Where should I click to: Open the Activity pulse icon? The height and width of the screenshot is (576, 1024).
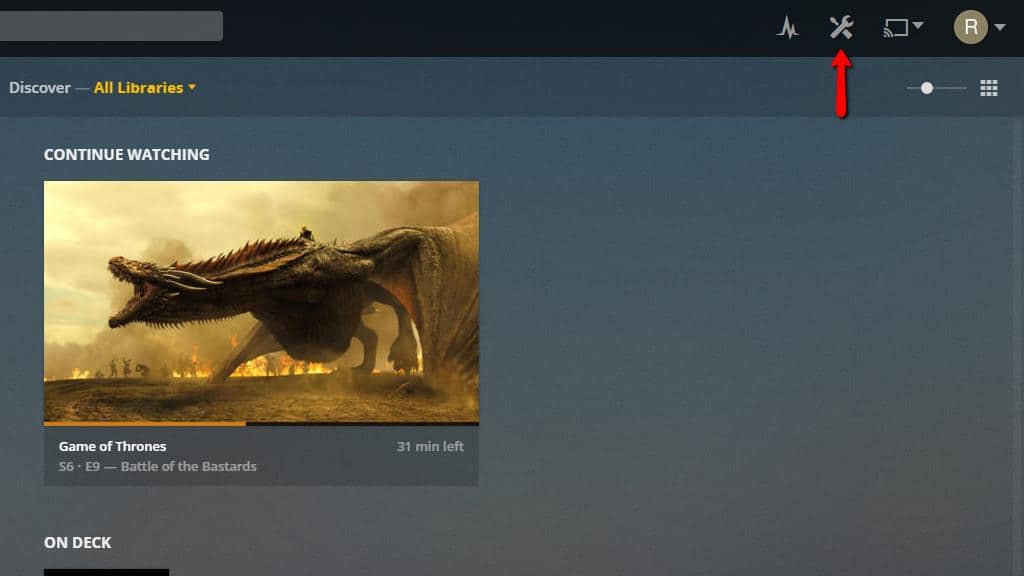[788, 27]
